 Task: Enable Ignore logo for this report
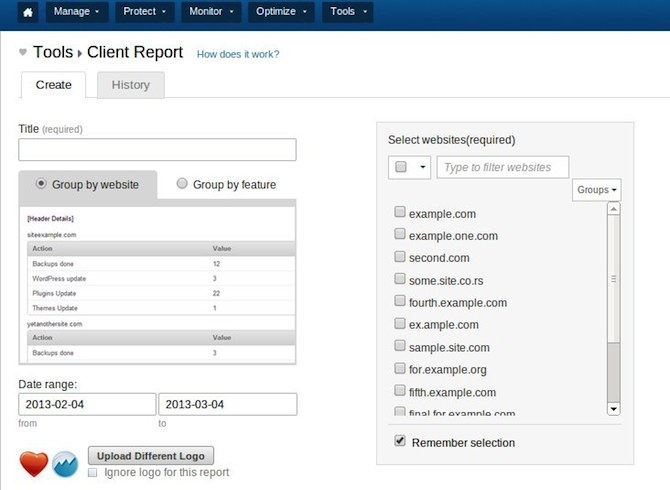point(93,473)
